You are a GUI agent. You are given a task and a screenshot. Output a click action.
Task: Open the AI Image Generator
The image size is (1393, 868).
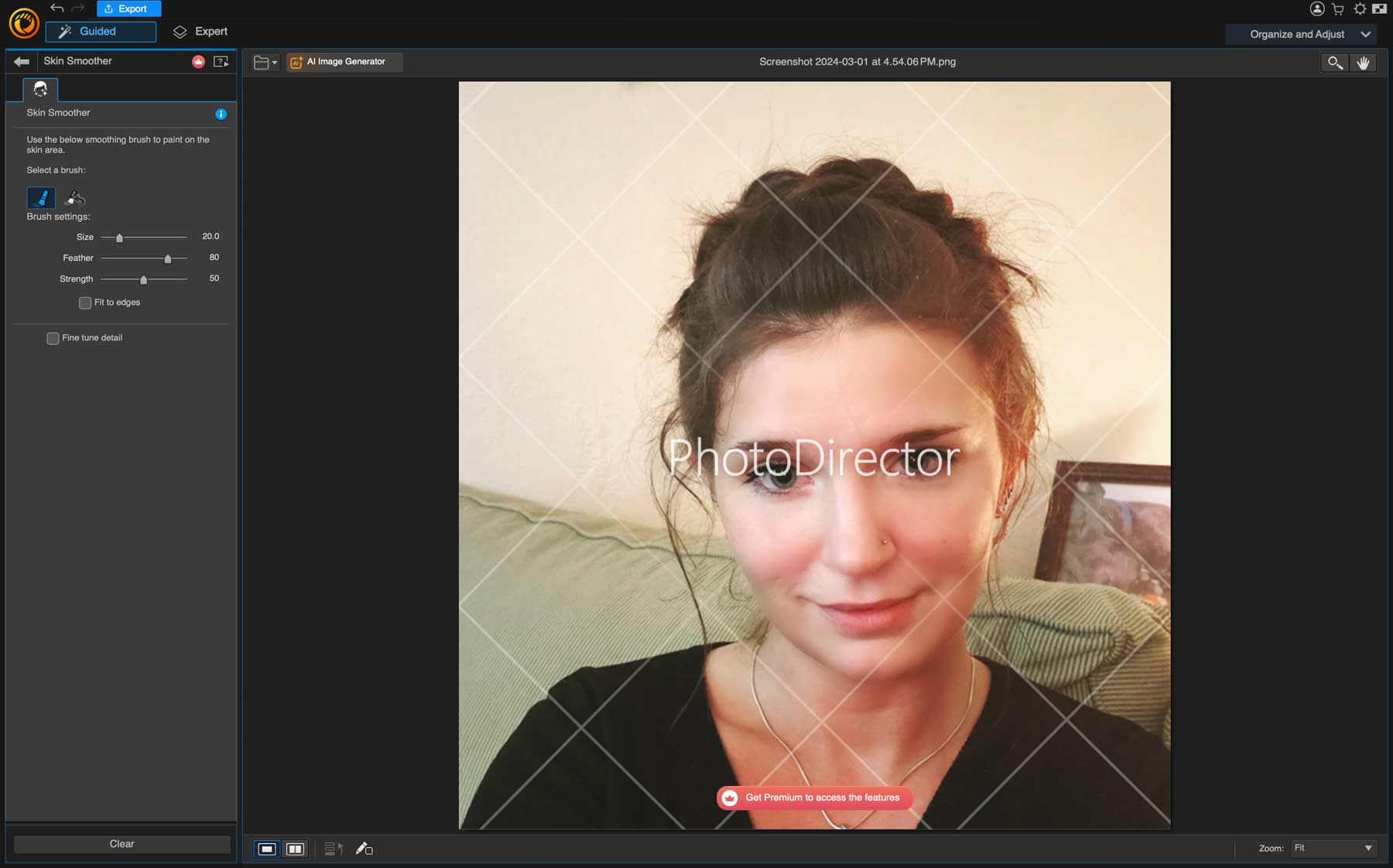pyautogui.click(x=343, y=62)
